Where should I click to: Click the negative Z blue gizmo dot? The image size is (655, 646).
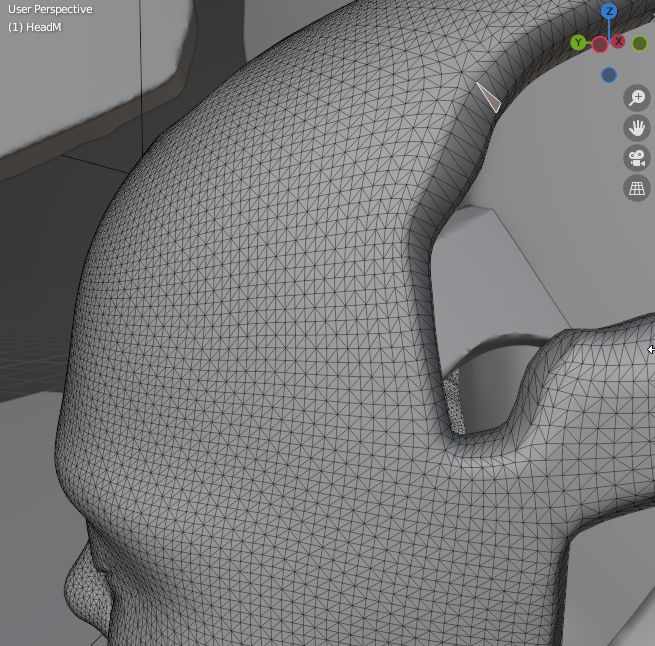[609, 75]
